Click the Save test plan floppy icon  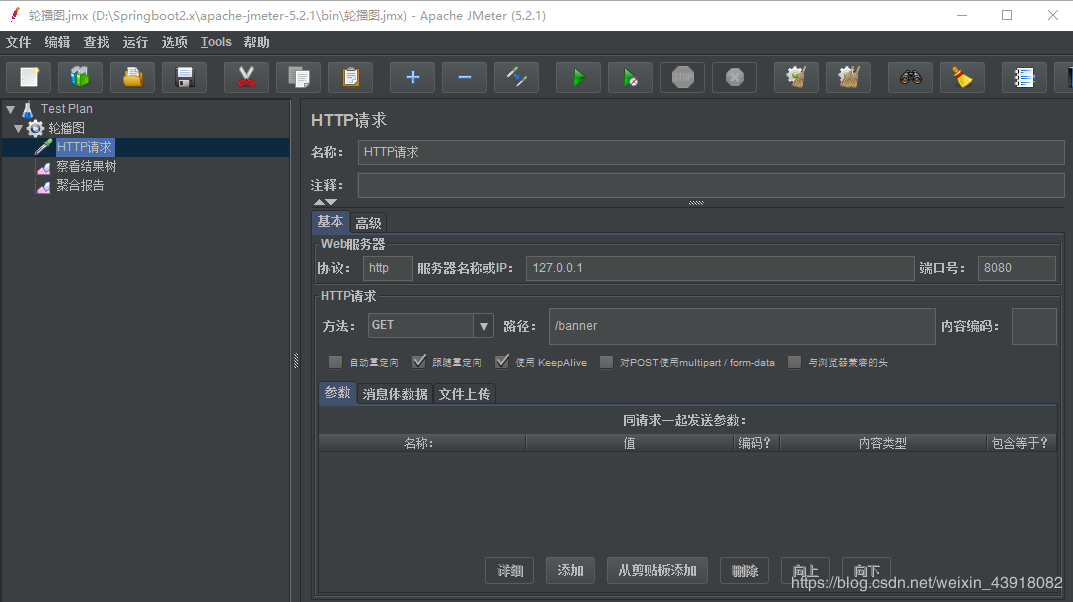(184, 77)
